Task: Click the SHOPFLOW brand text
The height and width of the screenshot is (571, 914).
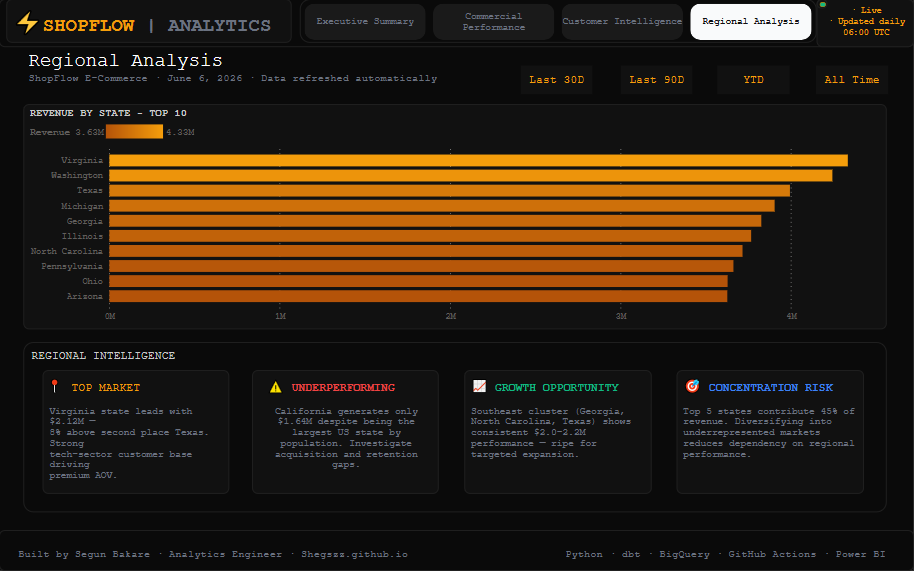Action: point(89,26)
